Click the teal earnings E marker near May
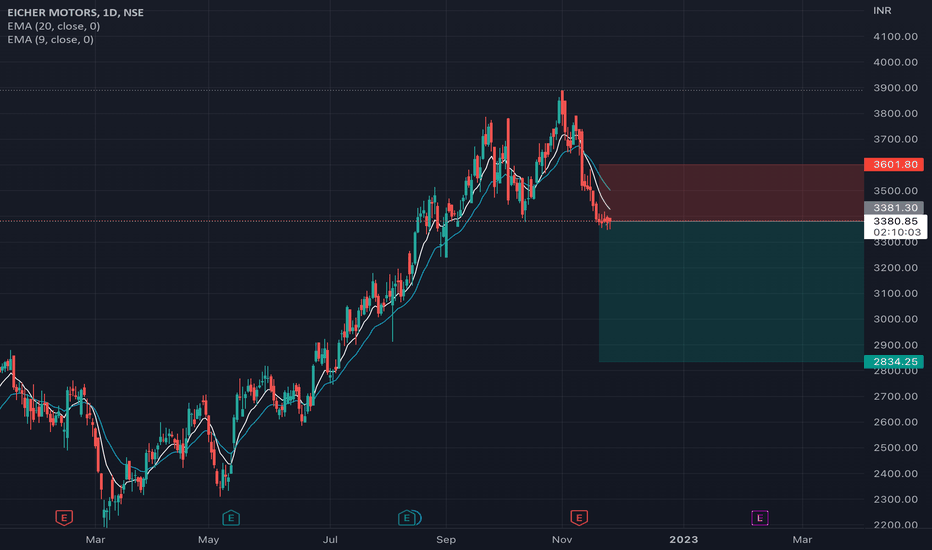Screen dimensions: 932x550 231,518
